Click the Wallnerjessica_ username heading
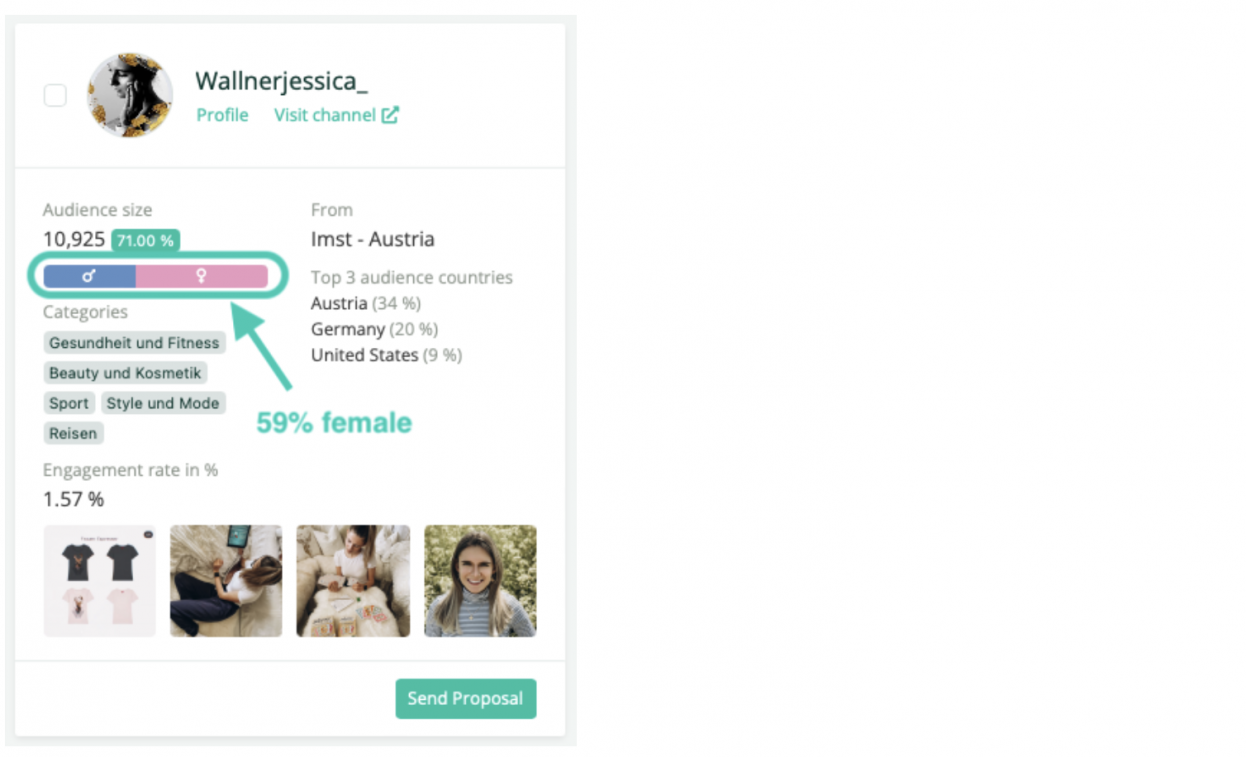Viewport: 1246px width, 757px height. [281, 81]
